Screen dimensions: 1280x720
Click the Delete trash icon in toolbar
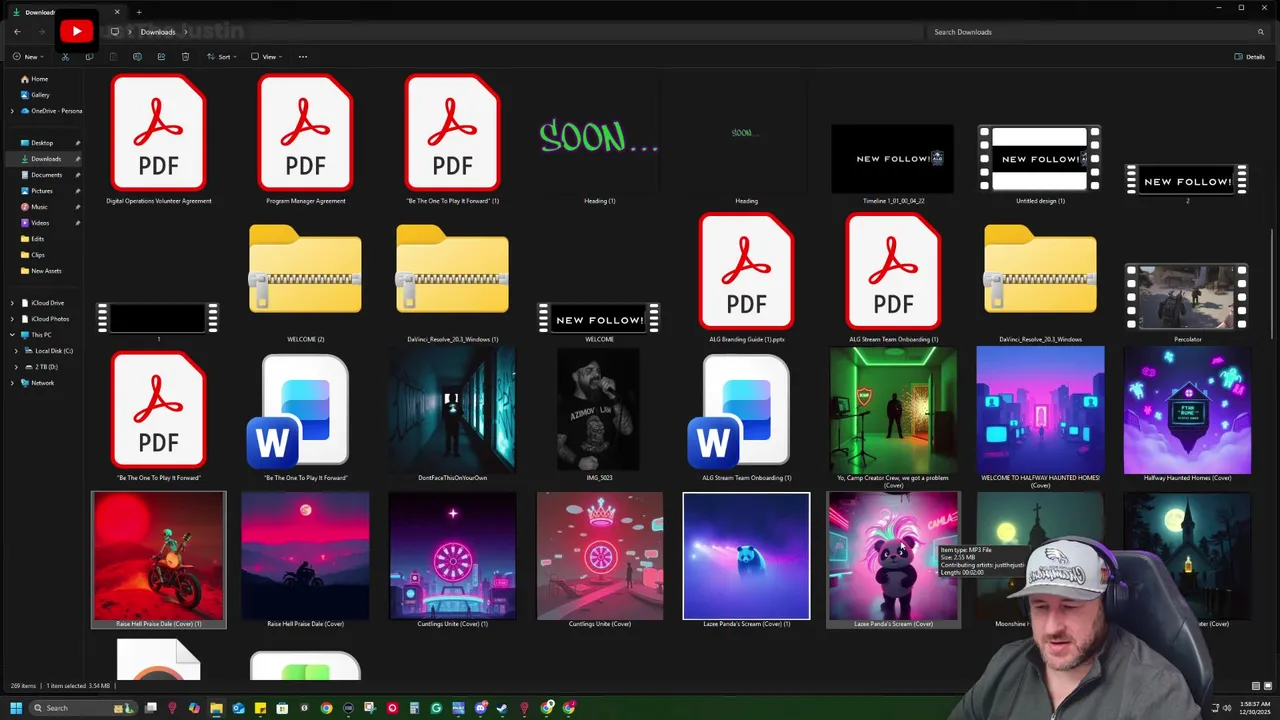click(185, 57)
